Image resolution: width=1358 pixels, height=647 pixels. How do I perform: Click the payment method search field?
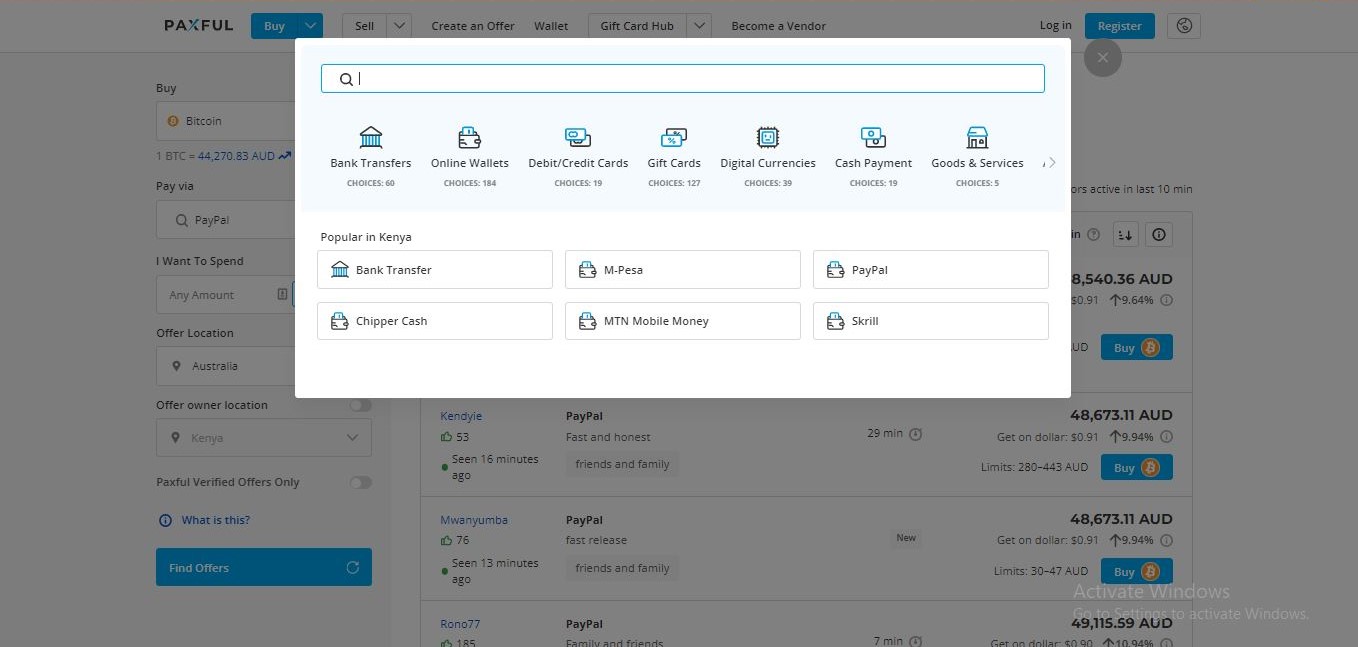tap(683, 79)
